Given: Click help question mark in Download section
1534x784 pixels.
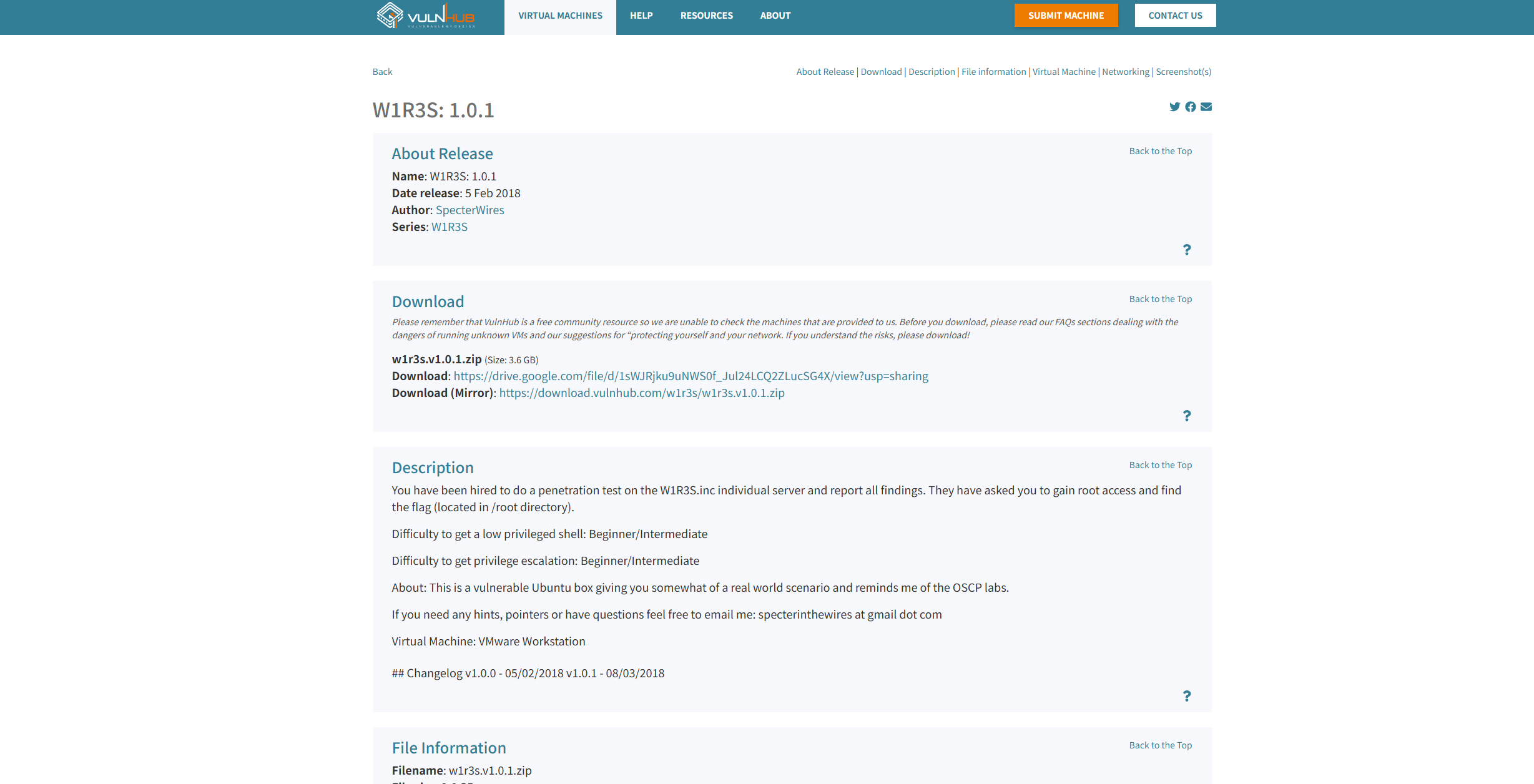Looking at the screenshot, I should tap(1186, 416).
